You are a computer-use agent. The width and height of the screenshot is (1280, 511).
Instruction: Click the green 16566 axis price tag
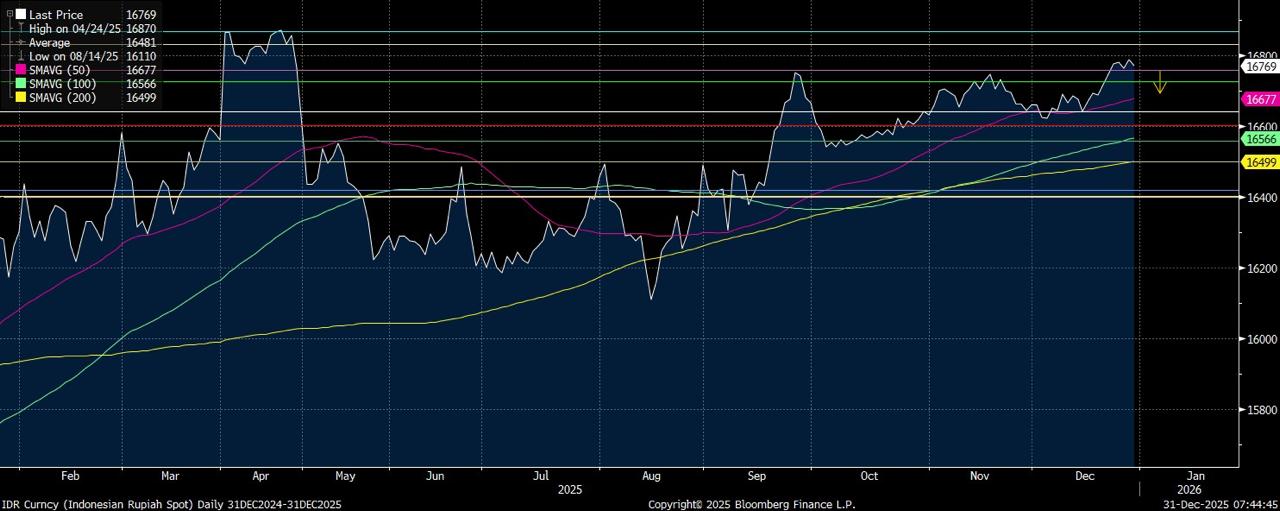(x=1259, y=142)
